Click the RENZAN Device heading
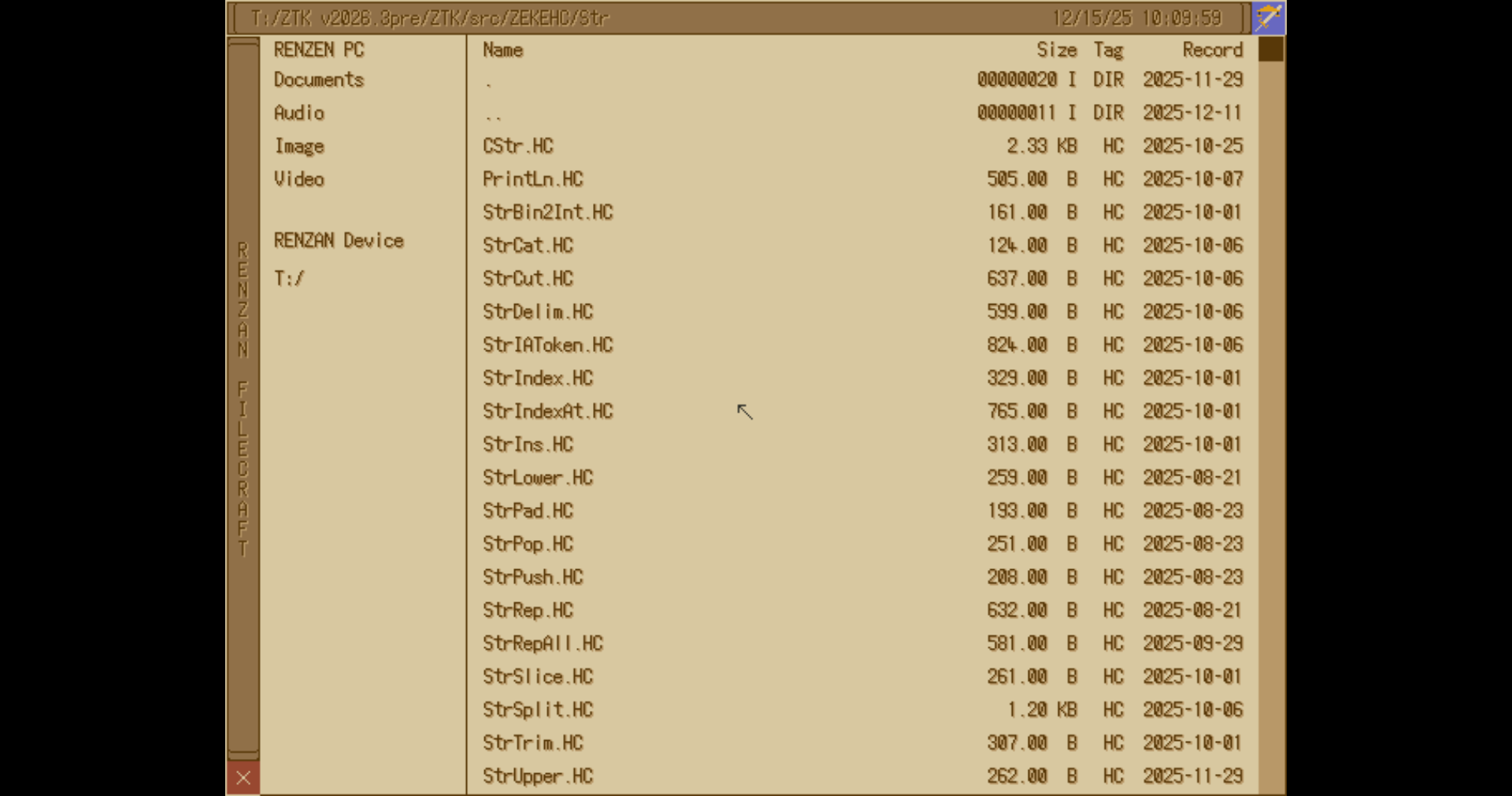 pos(339,240)
